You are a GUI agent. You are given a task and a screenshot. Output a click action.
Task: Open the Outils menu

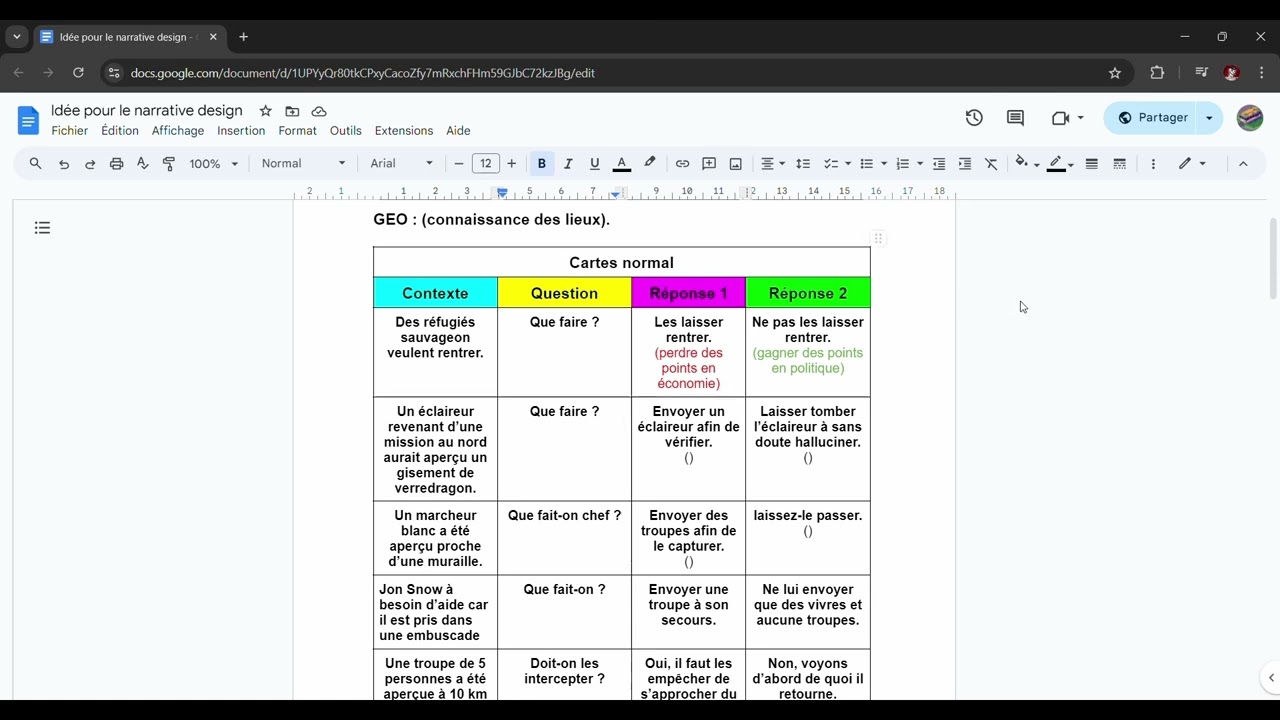point(346,131)
